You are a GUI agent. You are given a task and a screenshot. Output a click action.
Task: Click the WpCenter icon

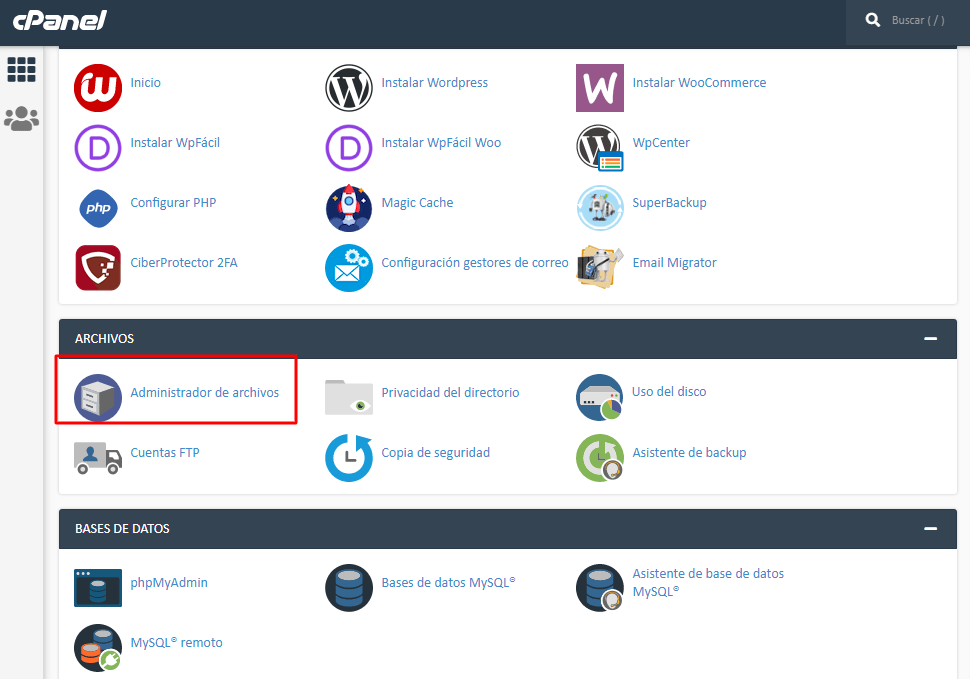599,148
